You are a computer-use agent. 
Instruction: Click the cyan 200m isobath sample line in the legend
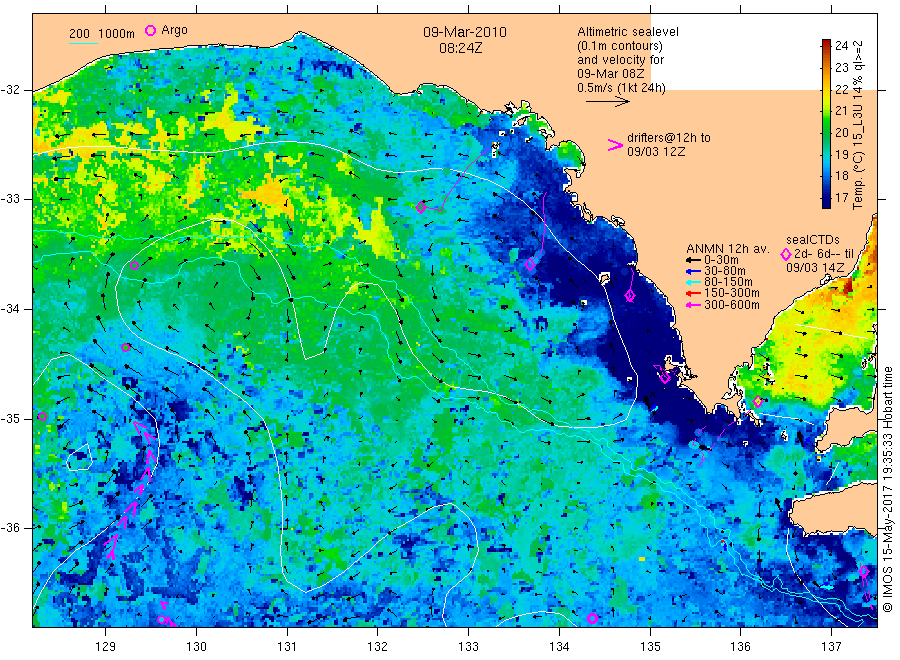(x=83, y=43)
